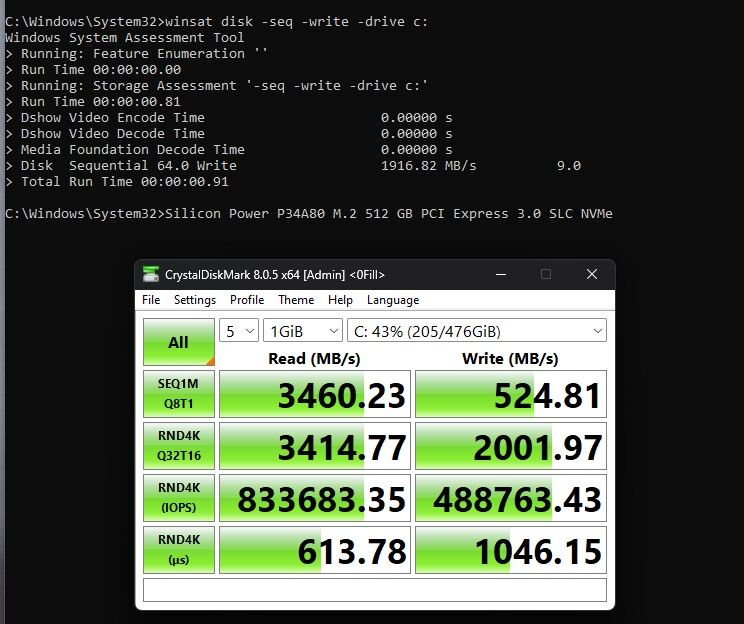744x624 pixels.
Task: Click the SEQ1M read result 3460.23
Action: pyautogui.click(x=315, y=394)
